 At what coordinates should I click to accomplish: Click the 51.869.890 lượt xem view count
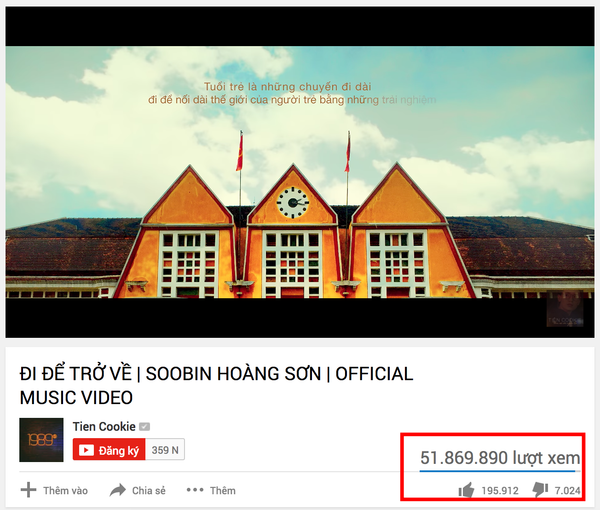(x=500, y=458)
